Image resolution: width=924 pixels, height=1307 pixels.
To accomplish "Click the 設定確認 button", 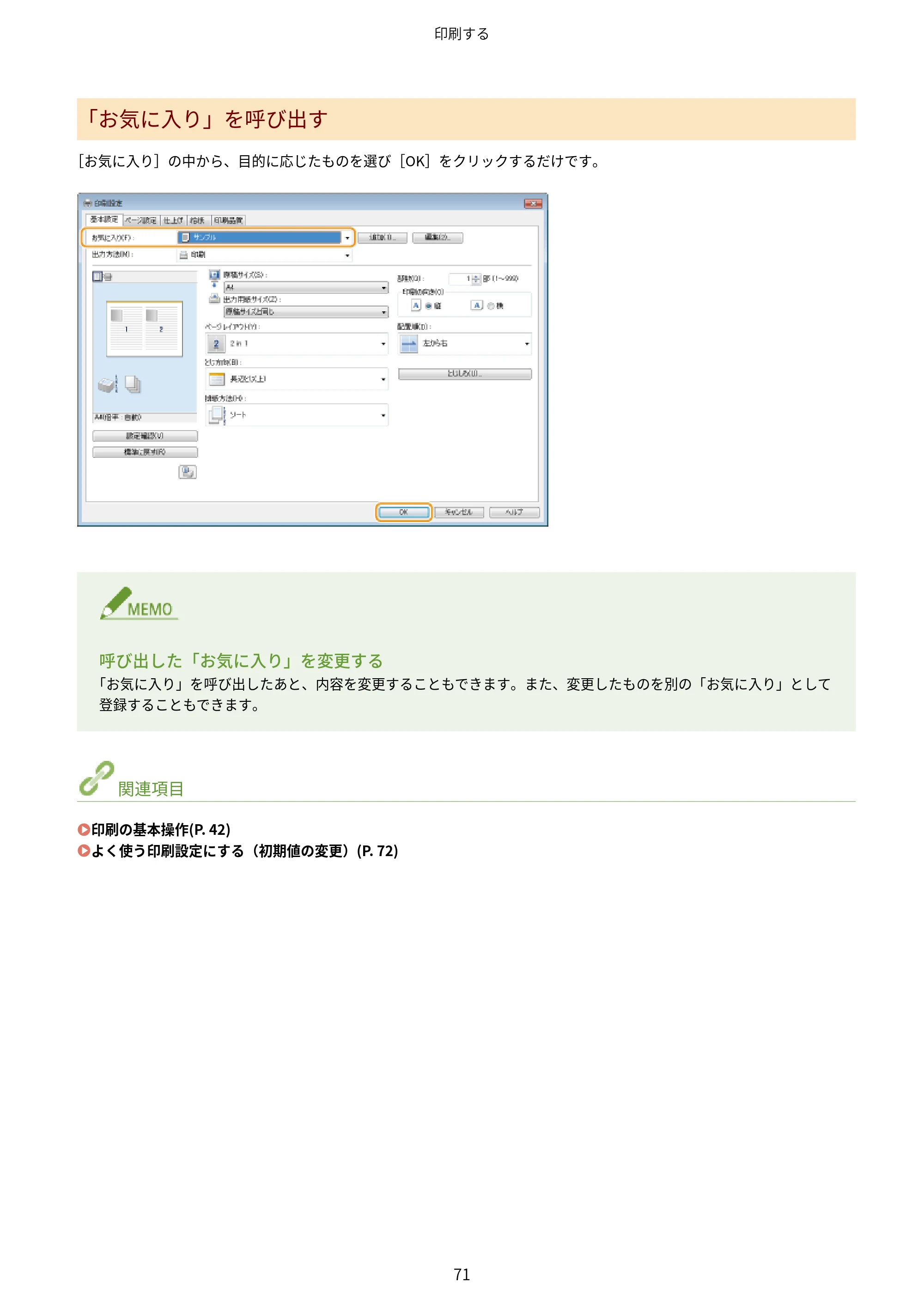I will pyautogui.click(x=145, y=436).
